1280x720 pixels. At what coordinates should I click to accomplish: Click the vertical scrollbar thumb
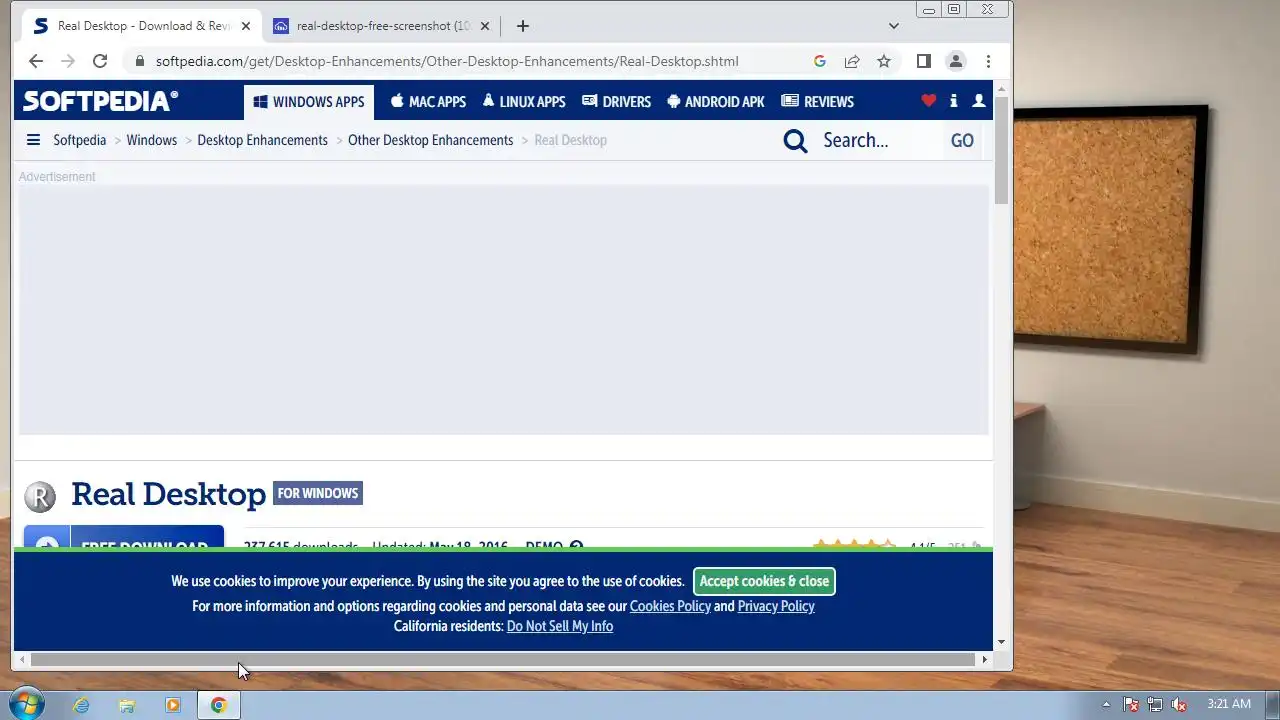1001,151
